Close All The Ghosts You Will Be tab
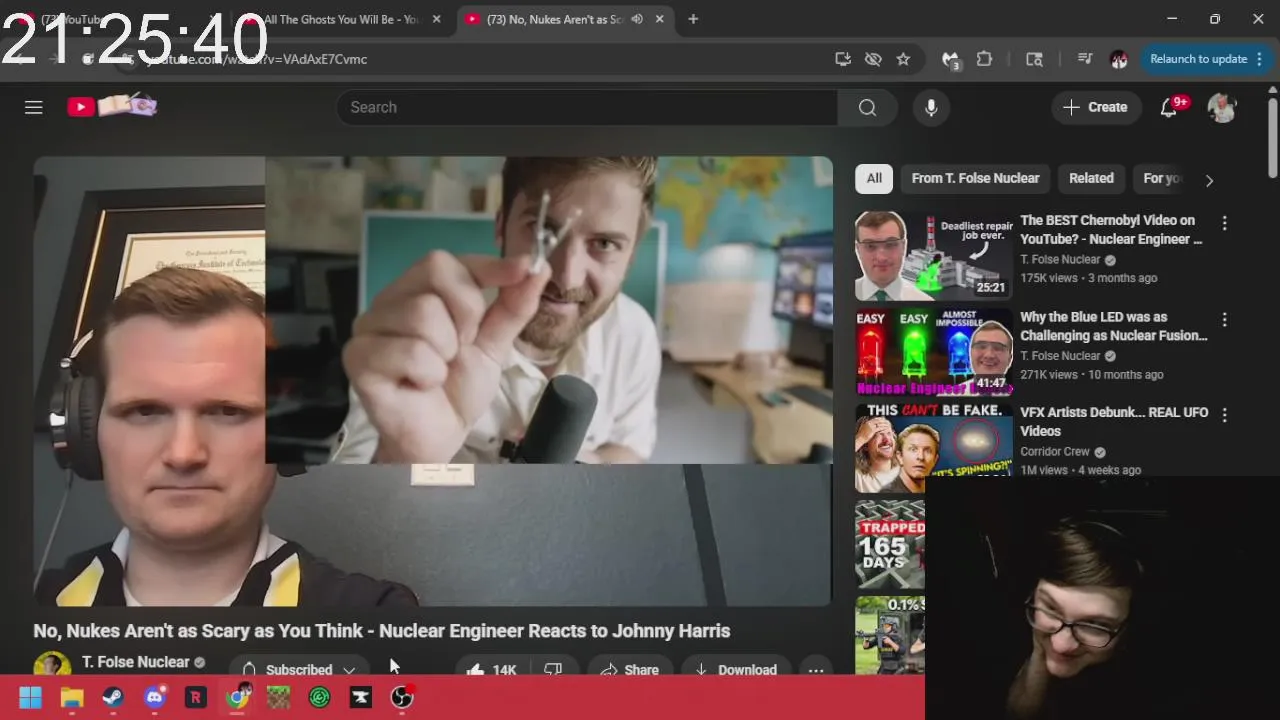Image resolution: width=1280 pixels, height=720 pixels. tap(436, 19)
